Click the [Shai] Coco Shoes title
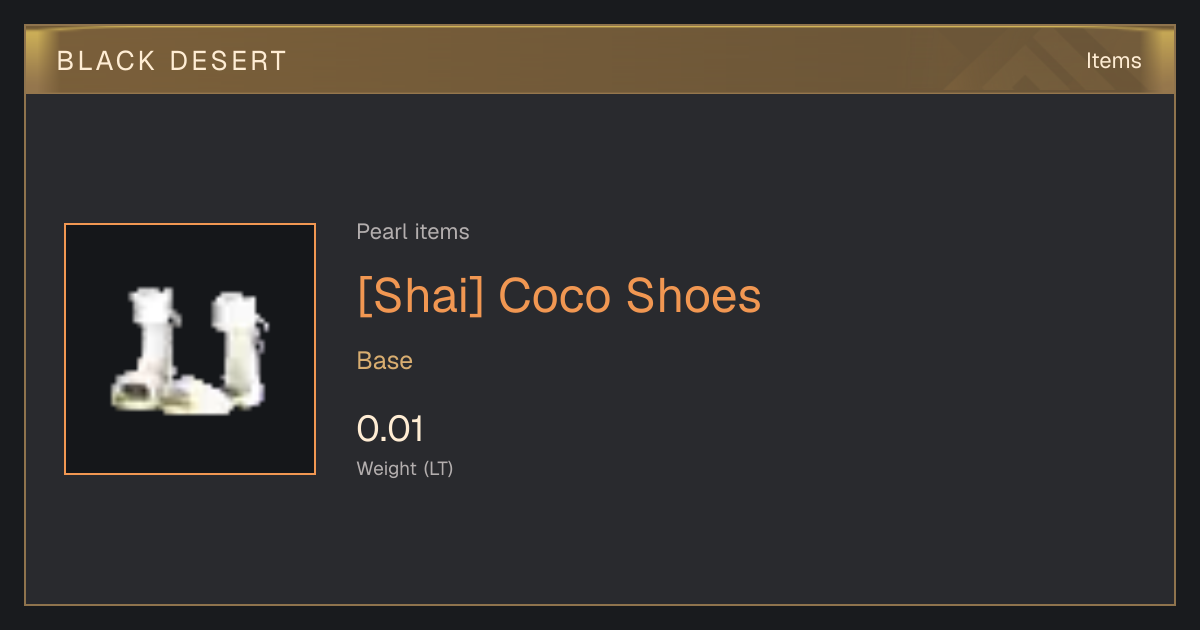1200x630 pixels. pos(559,296)
